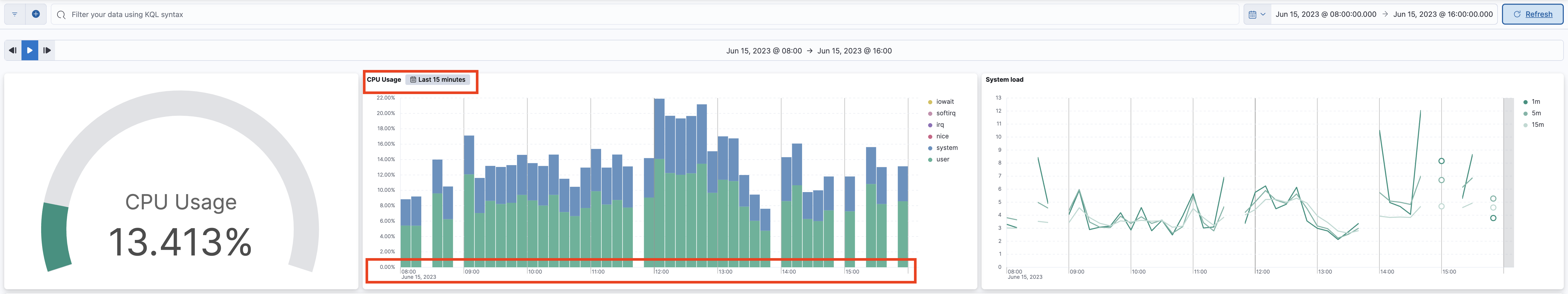Select the System load panel title
Viewport: 1568px width, 294px height.
[1004, 80]
